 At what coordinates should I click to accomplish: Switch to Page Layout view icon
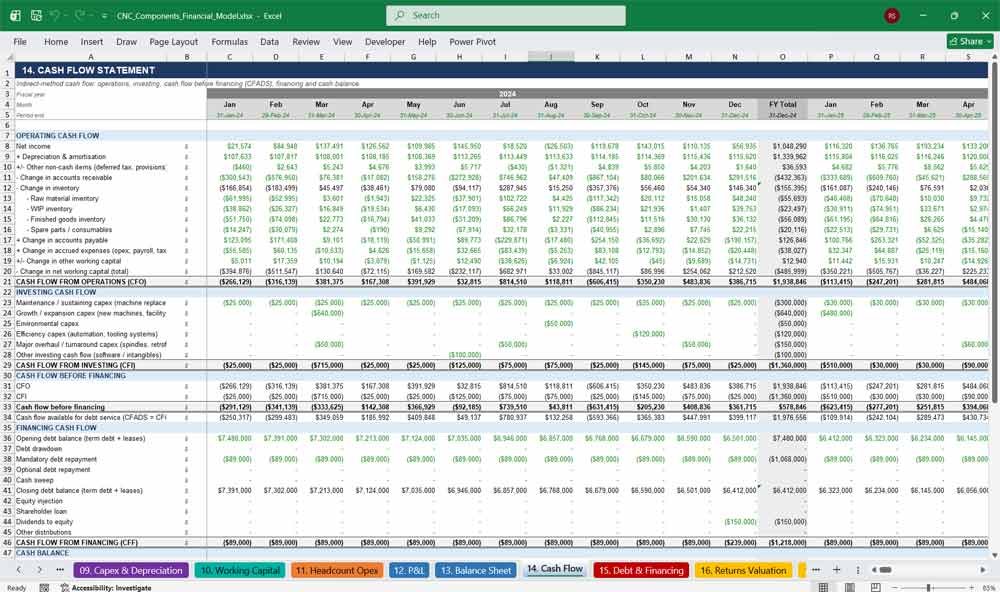tap(849, 588)
